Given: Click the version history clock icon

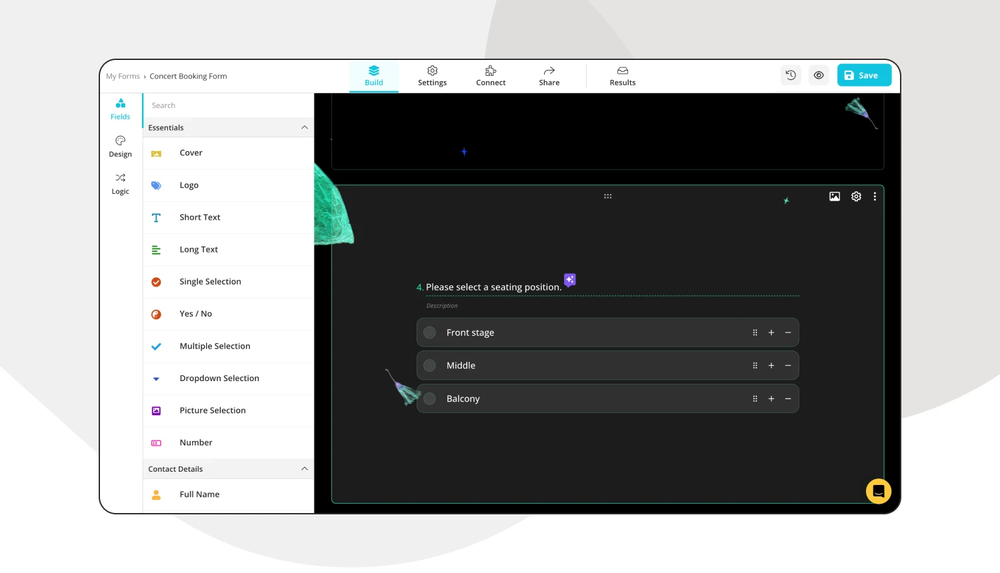Looking at the screenshot, I should point(790,75).
